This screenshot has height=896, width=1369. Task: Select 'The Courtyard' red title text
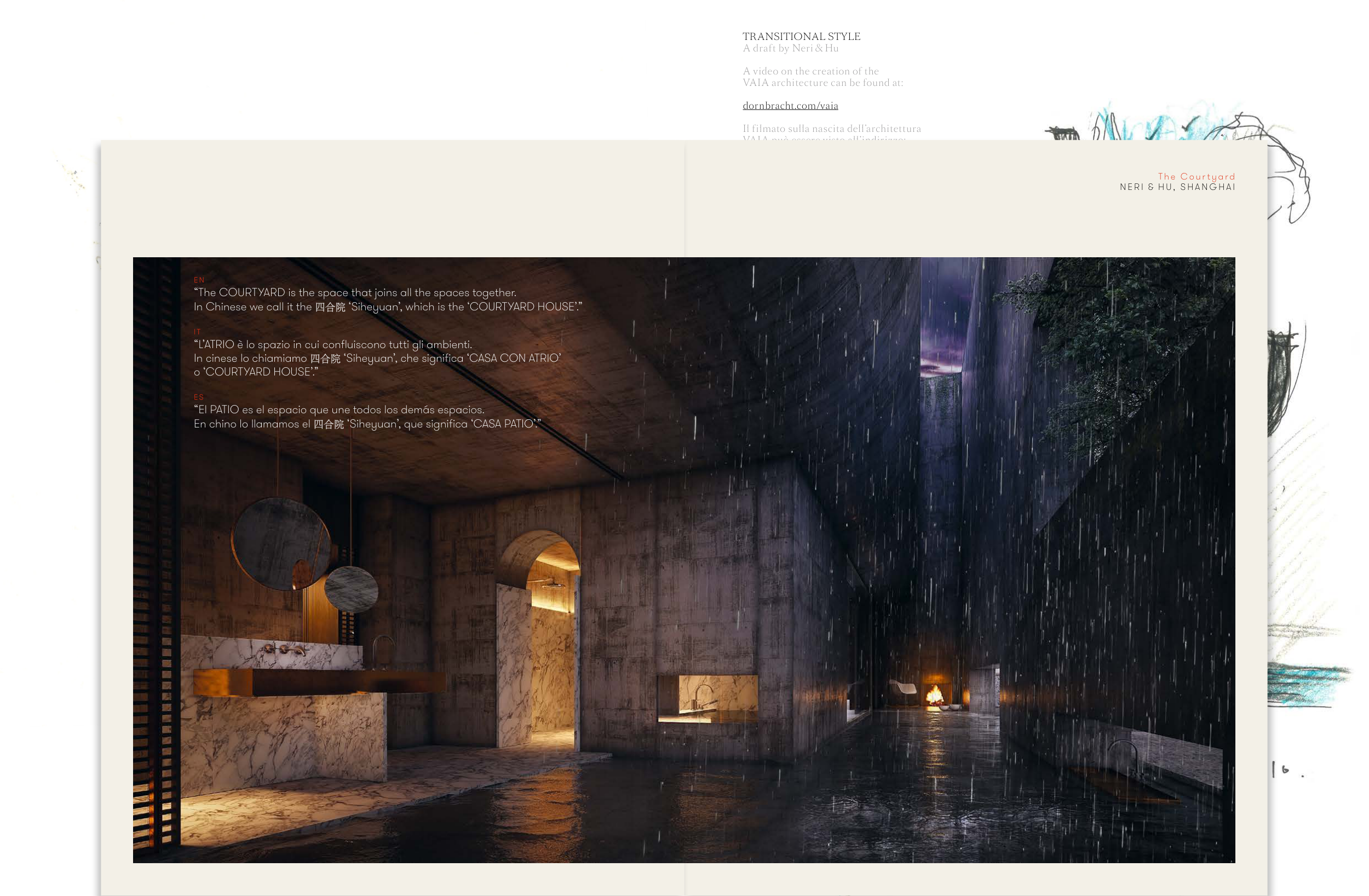[x=1196, y=177]
